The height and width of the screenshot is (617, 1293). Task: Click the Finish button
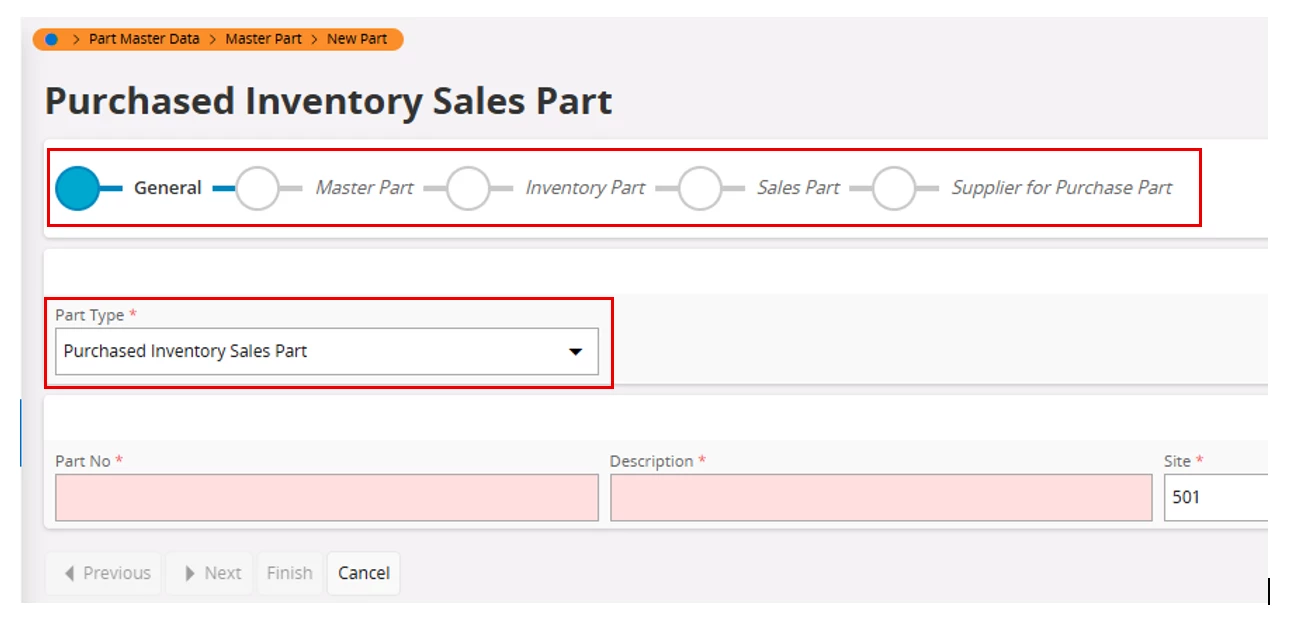(x=290, y=573)
